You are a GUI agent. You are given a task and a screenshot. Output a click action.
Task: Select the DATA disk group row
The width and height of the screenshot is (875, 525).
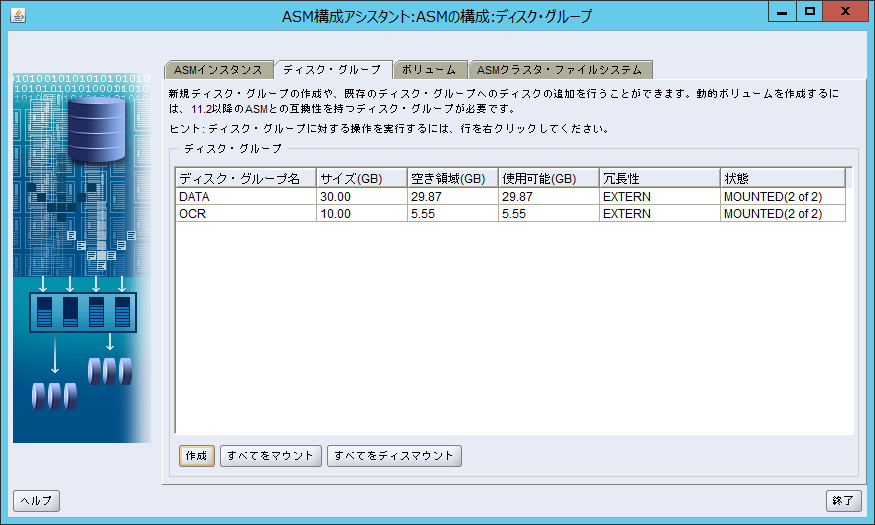(x=511, y=196)
